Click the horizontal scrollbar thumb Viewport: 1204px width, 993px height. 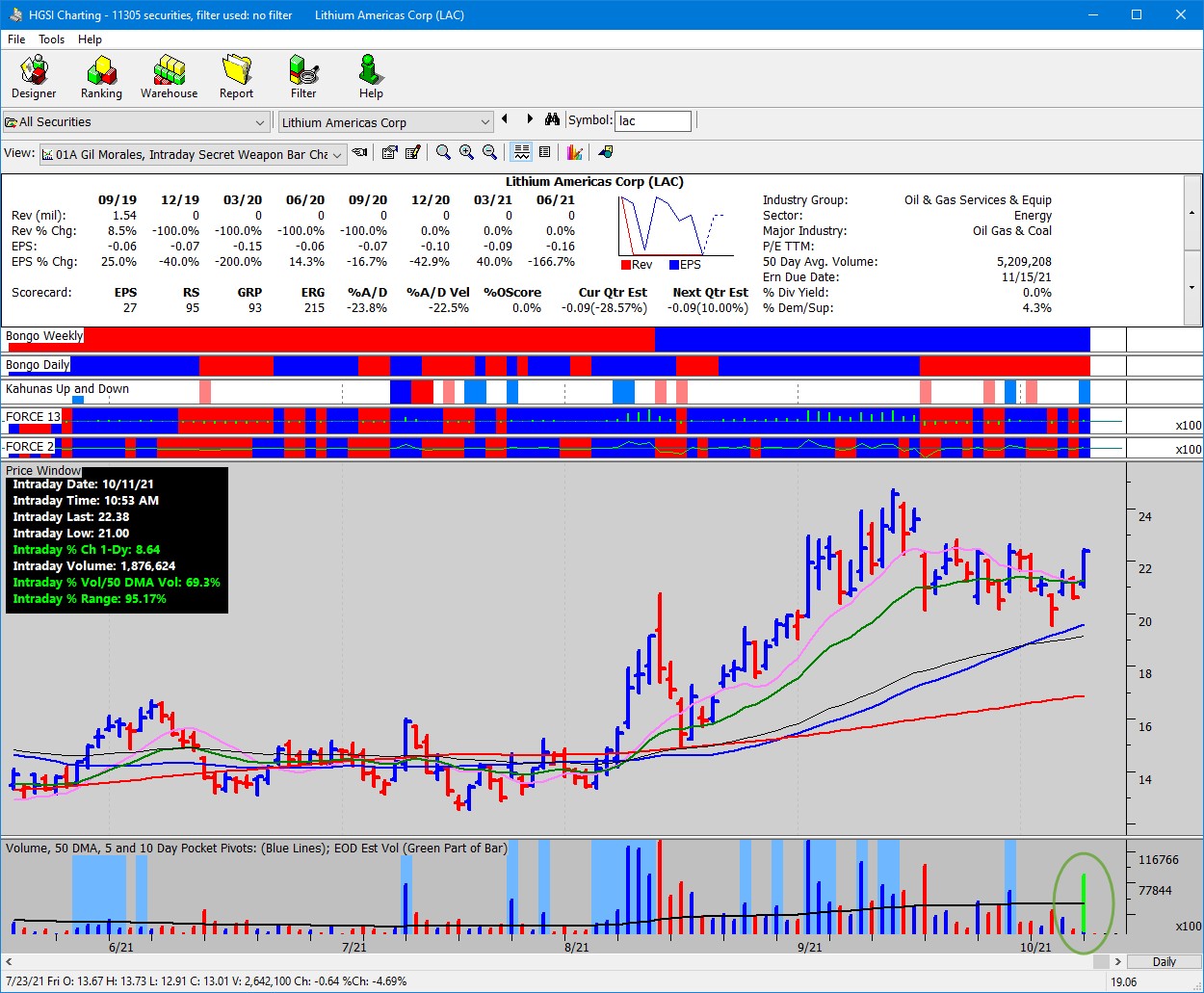[x=1101, y=961]
